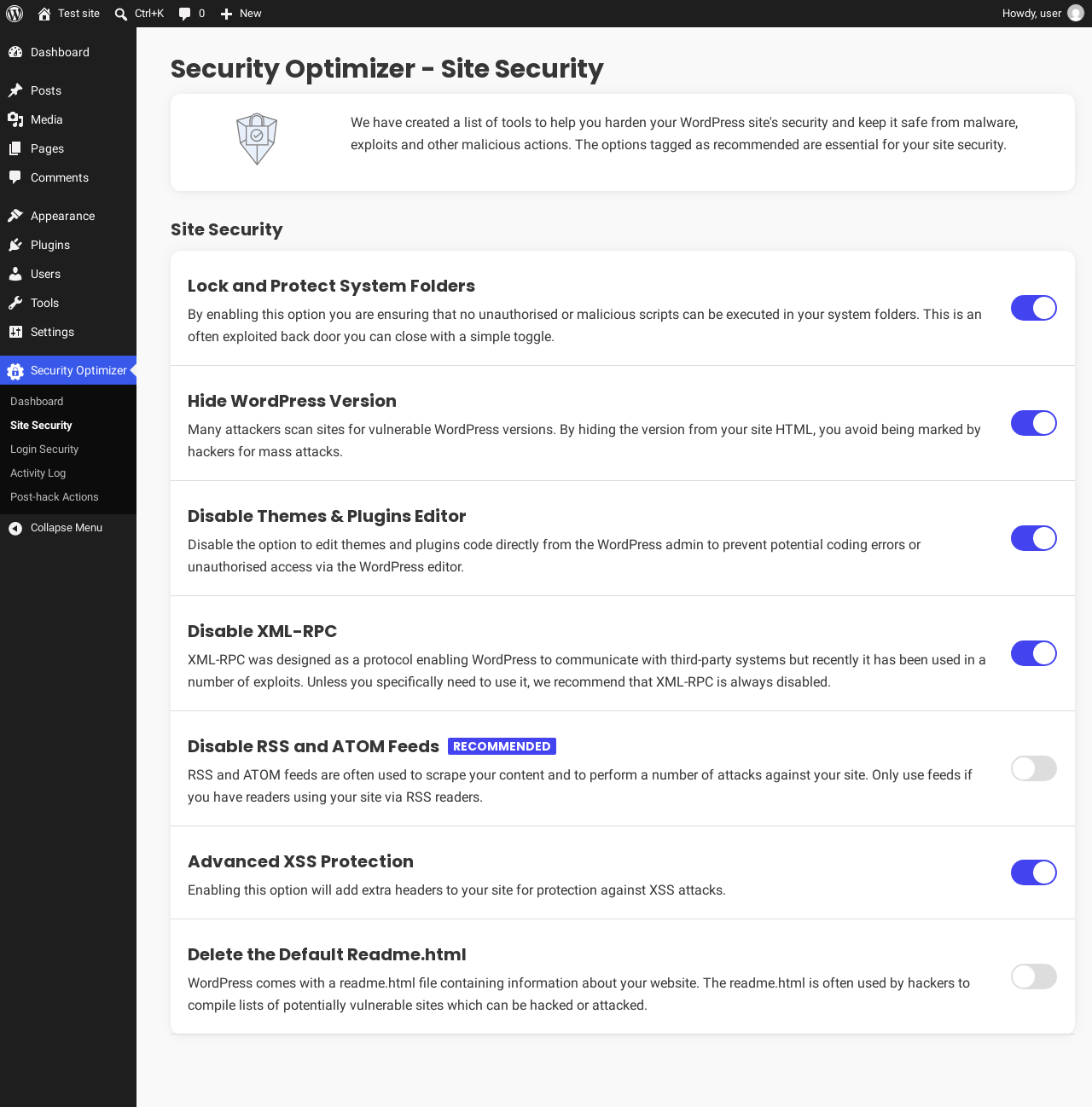Click the Tools menu label
1092x1107 pixels.
[x=44, y=303]
